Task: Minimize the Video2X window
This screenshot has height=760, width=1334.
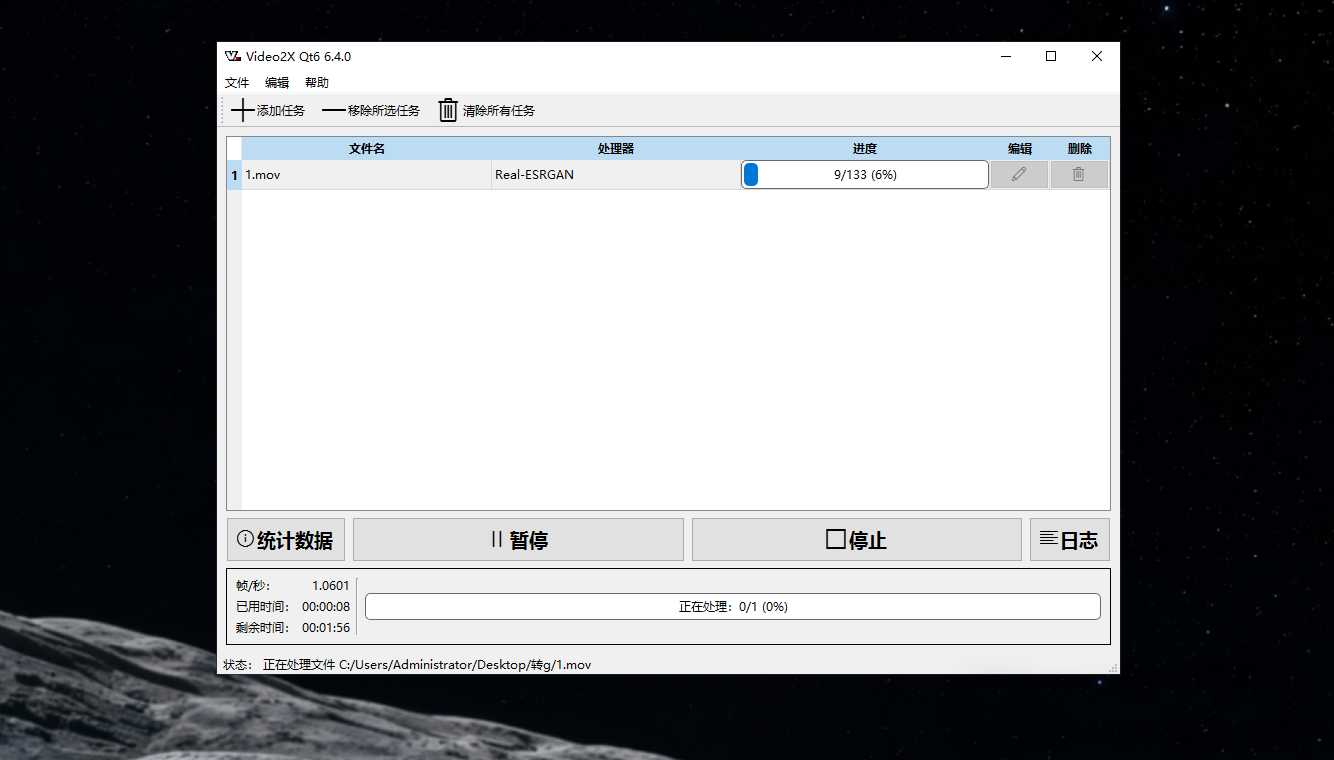Action: (1005, 57)
